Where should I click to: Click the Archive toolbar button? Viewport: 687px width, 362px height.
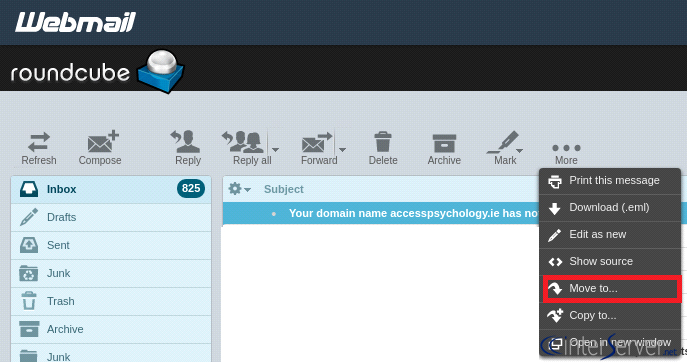[444, 148]
